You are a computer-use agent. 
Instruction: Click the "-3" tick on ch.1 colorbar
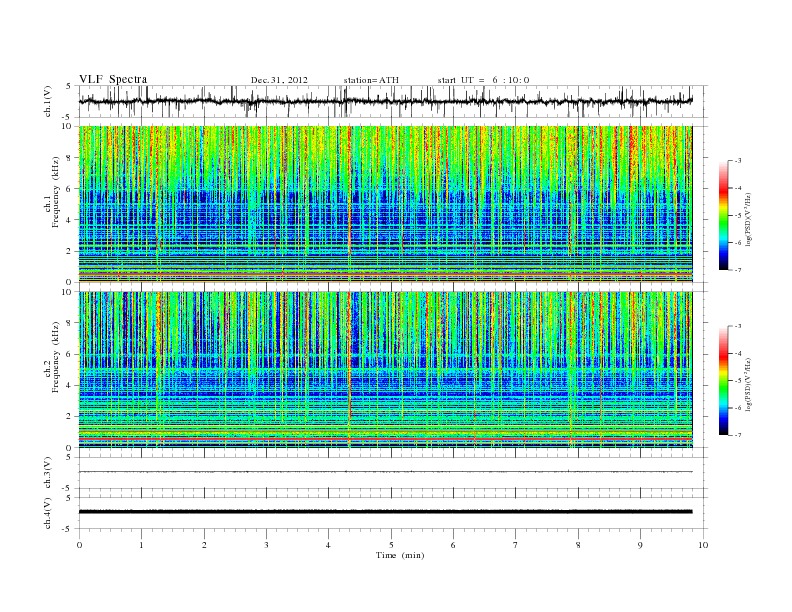click(x=737, y=161)
